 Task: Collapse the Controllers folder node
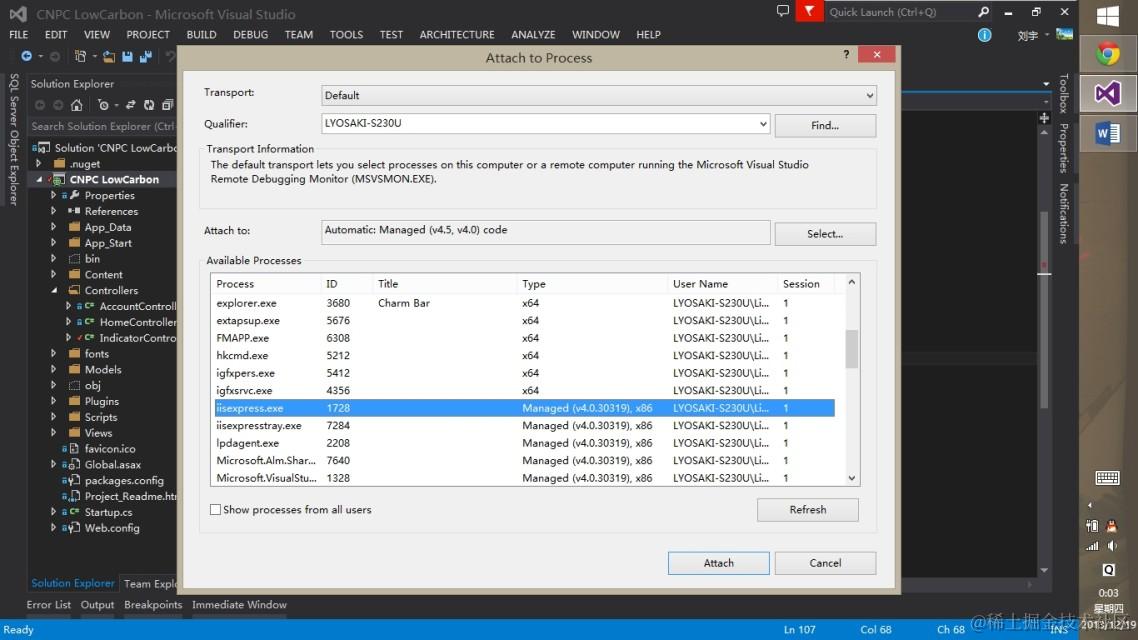click(54, 290)
